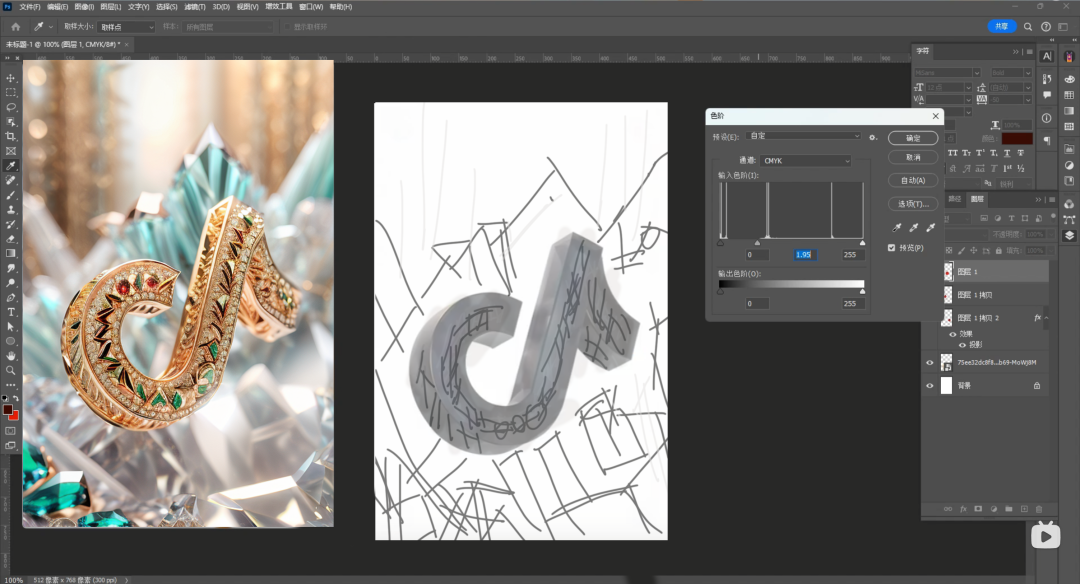This screenshot has width=1080, height=584.
Task: Open the 预设 preset dropdown in Levels
Action: [x=804, y=136]
